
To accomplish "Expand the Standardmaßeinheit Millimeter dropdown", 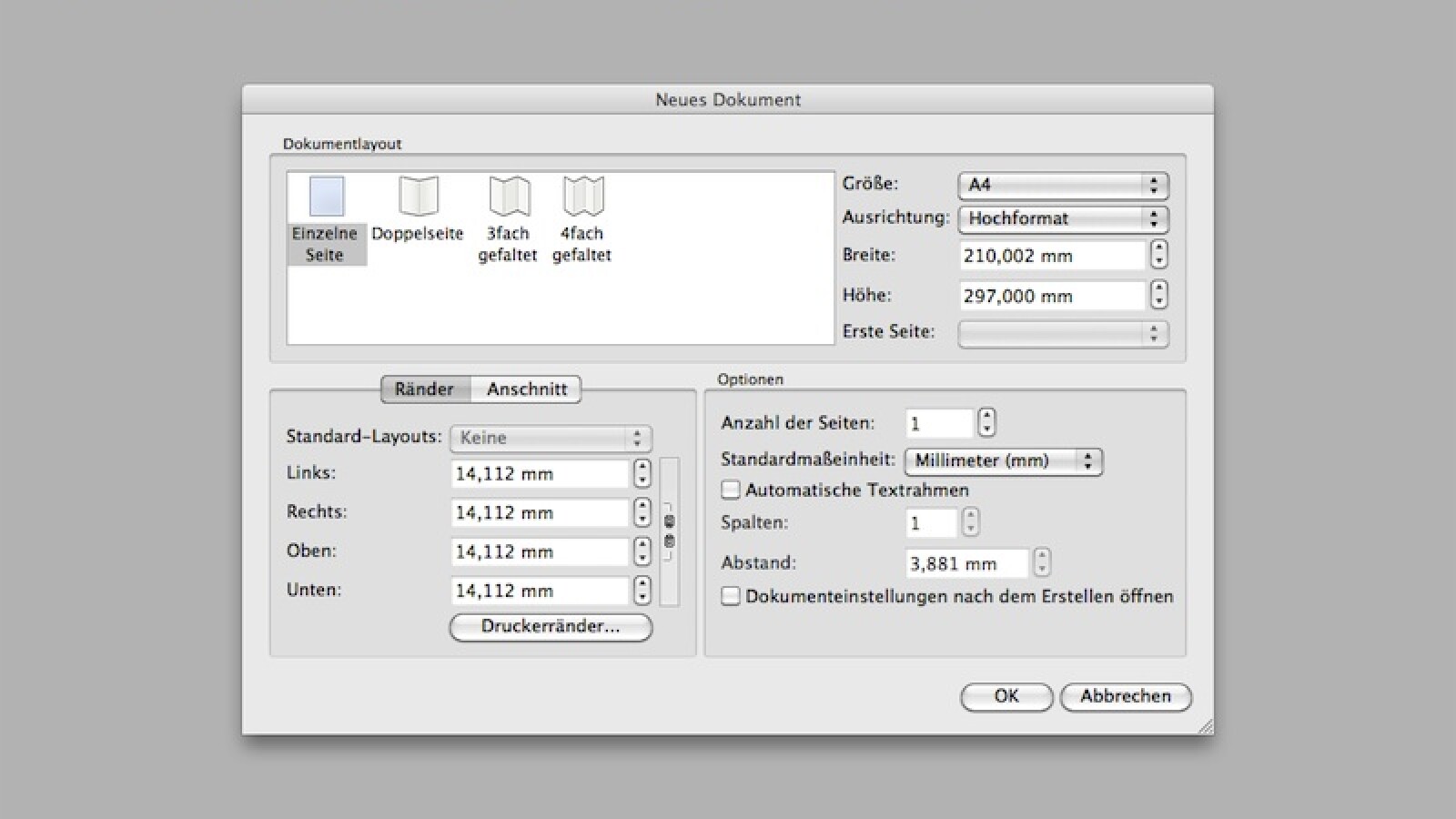I will tap(1003, 461).
